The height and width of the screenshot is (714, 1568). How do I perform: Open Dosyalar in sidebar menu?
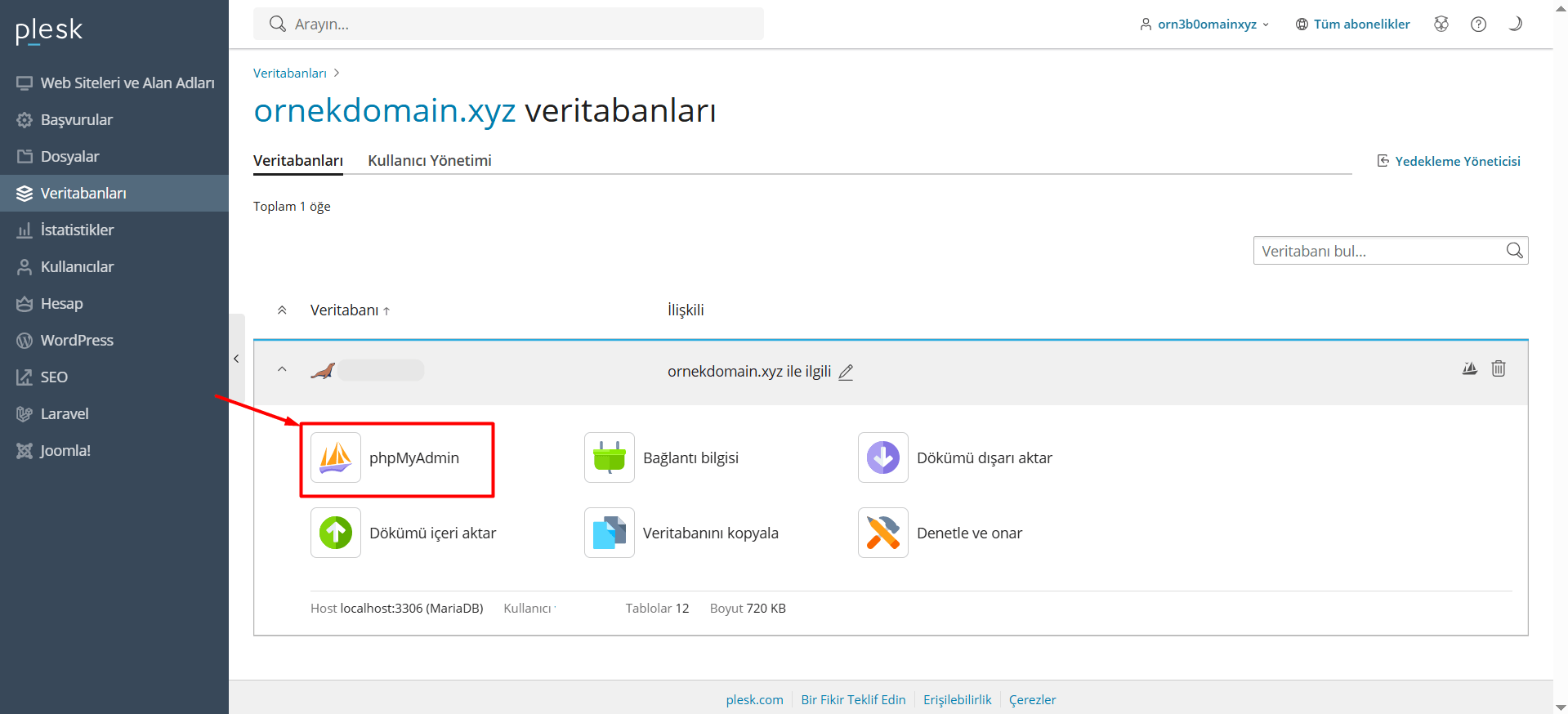pyautogui.click(x=69, y=156)
